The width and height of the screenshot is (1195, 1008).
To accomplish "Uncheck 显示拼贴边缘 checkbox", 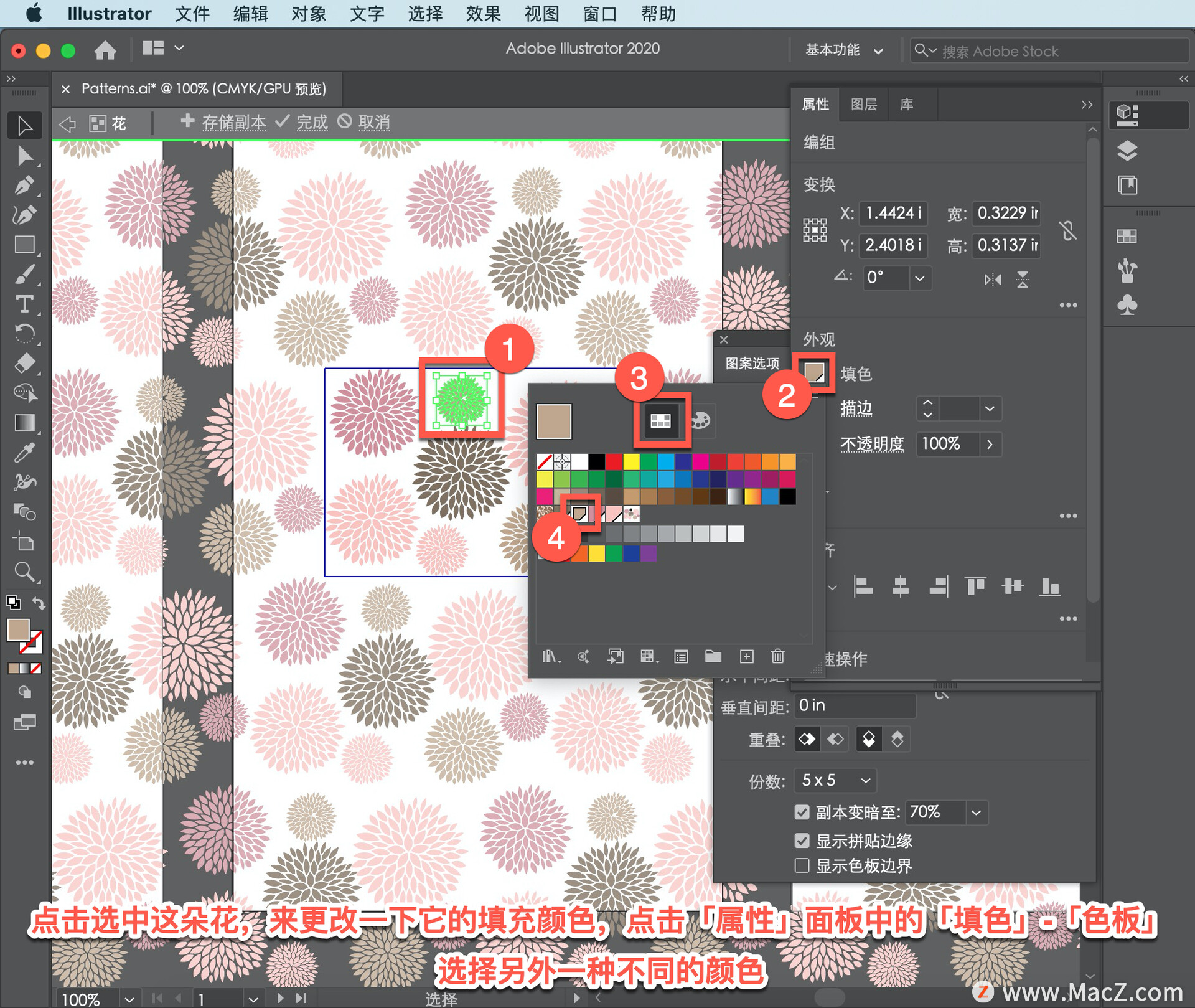I will (802, 841).
